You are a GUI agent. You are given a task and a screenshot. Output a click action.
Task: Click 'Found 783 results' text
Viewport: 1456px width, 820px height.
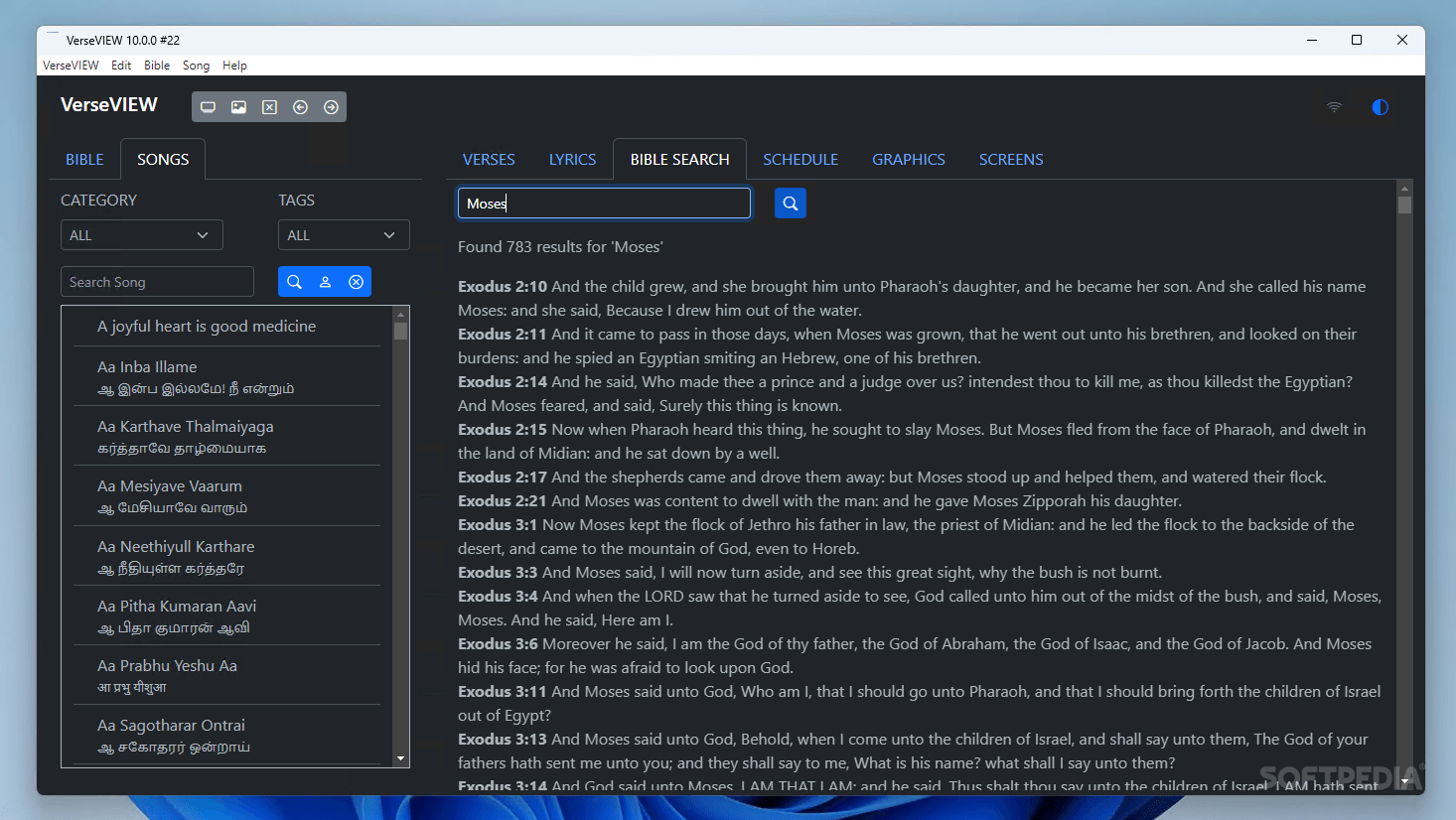pyautogui.click(x=560, y=247)
